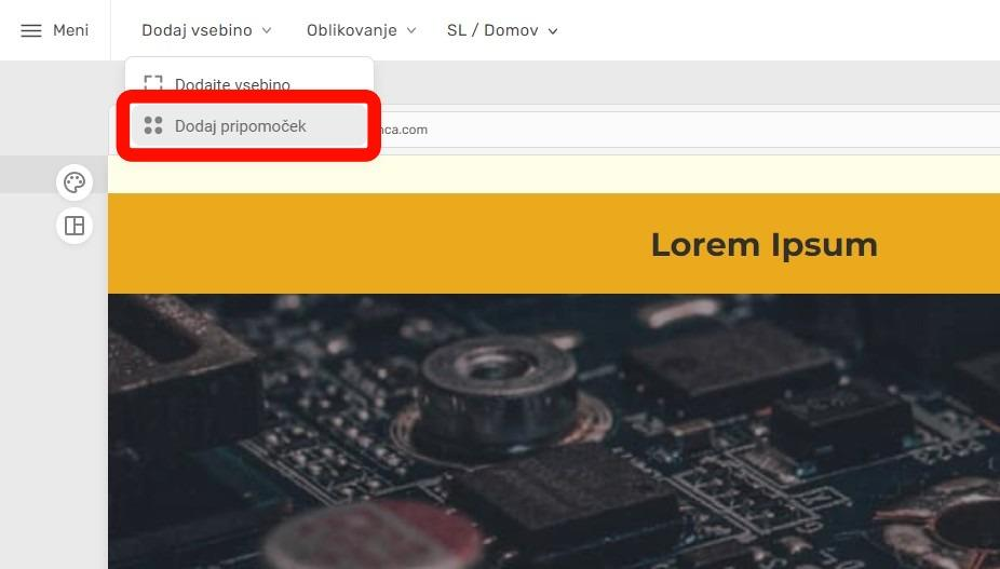Click the pale yellow strip above the header
The height and width of the screenshot is (569, 1000).
554,175
